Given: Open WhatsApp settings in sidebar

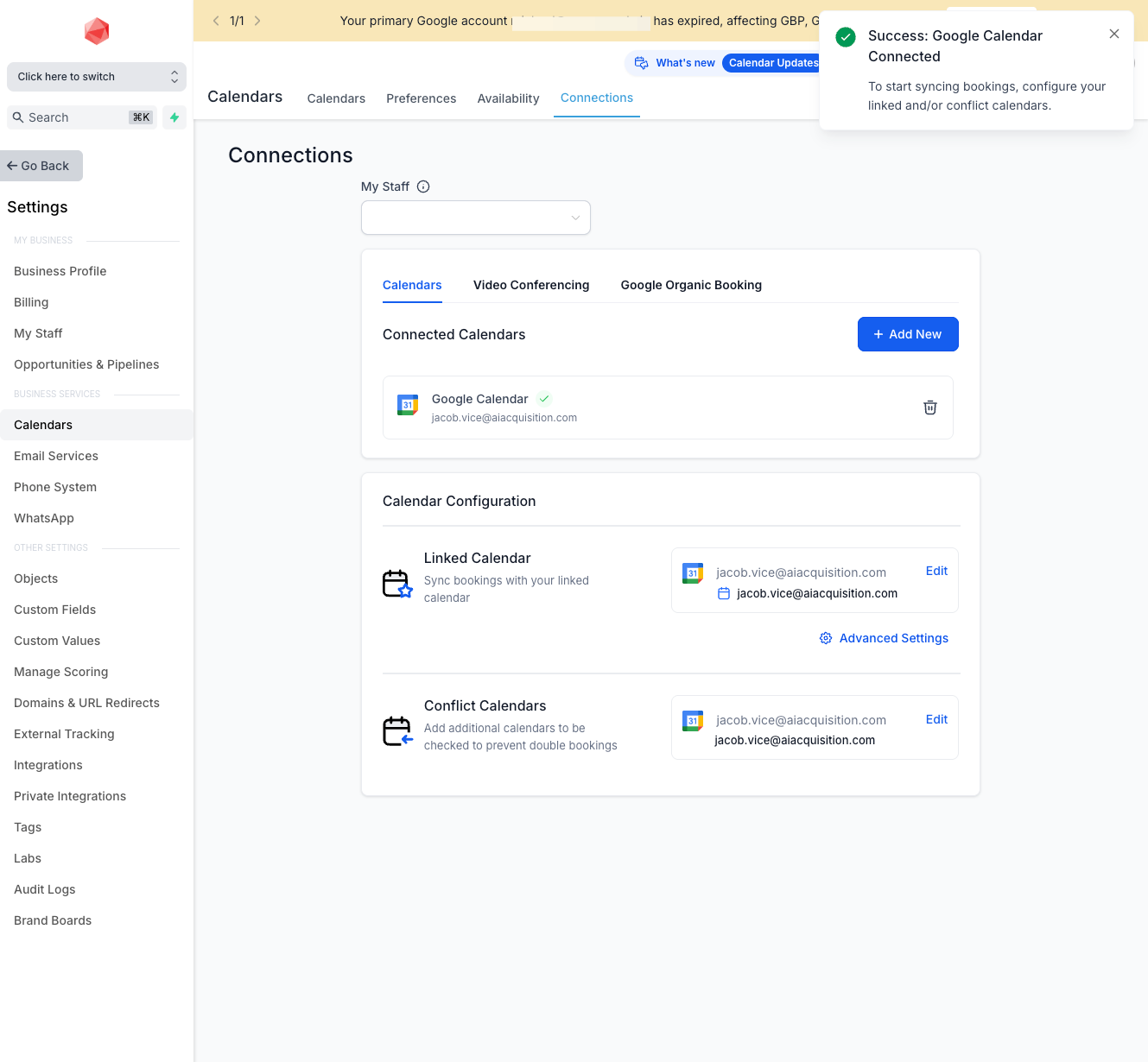Looking at the screenshot, I should coord(44,518).
